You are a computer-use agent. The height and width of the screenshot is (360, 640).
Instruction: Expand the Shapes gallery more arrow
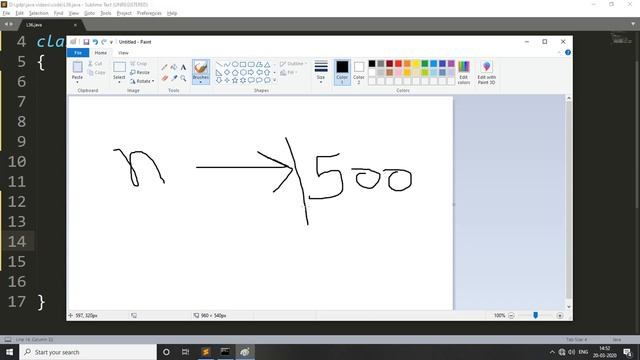pos(274,80)
